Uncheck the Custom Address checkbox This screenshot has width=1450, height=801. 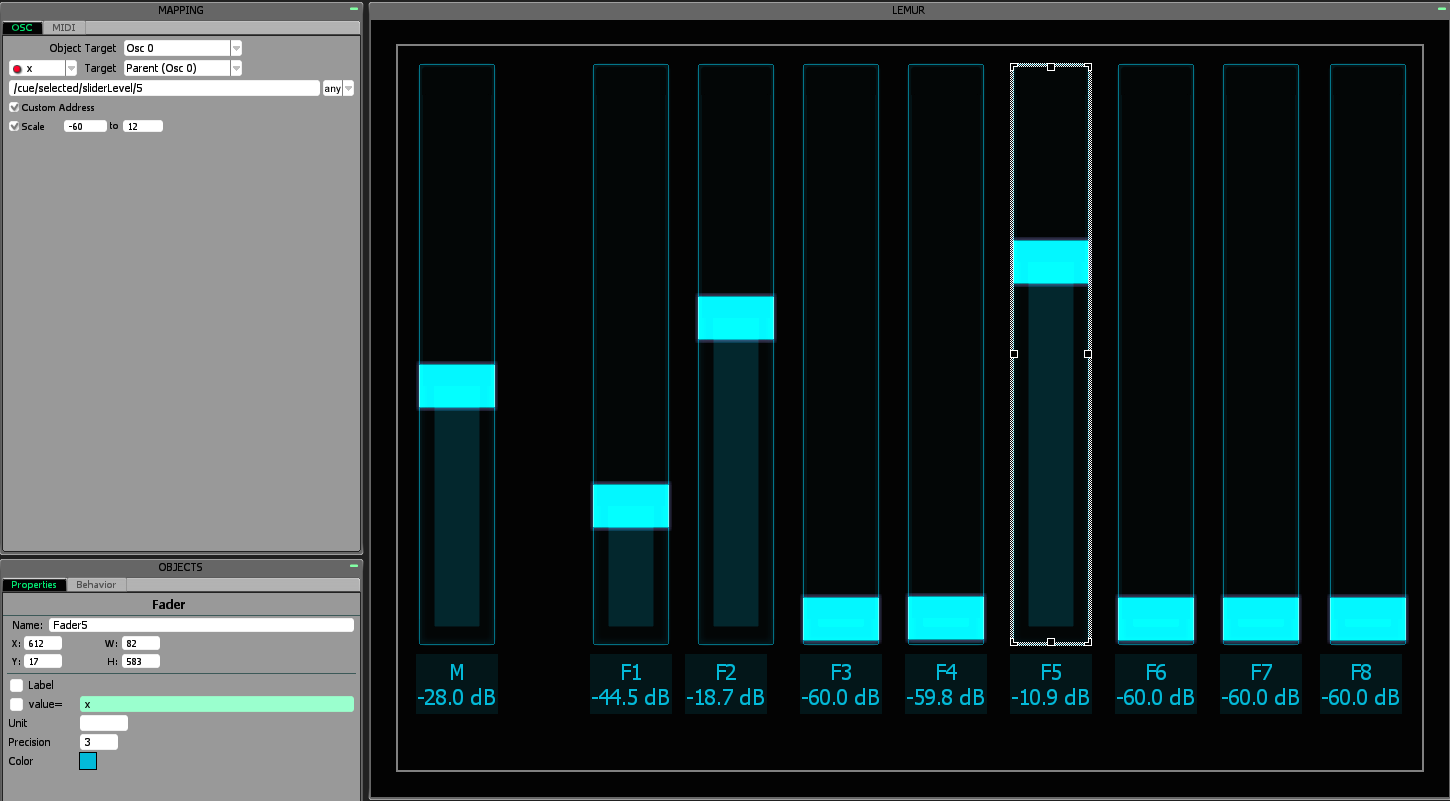coord(14,107)
